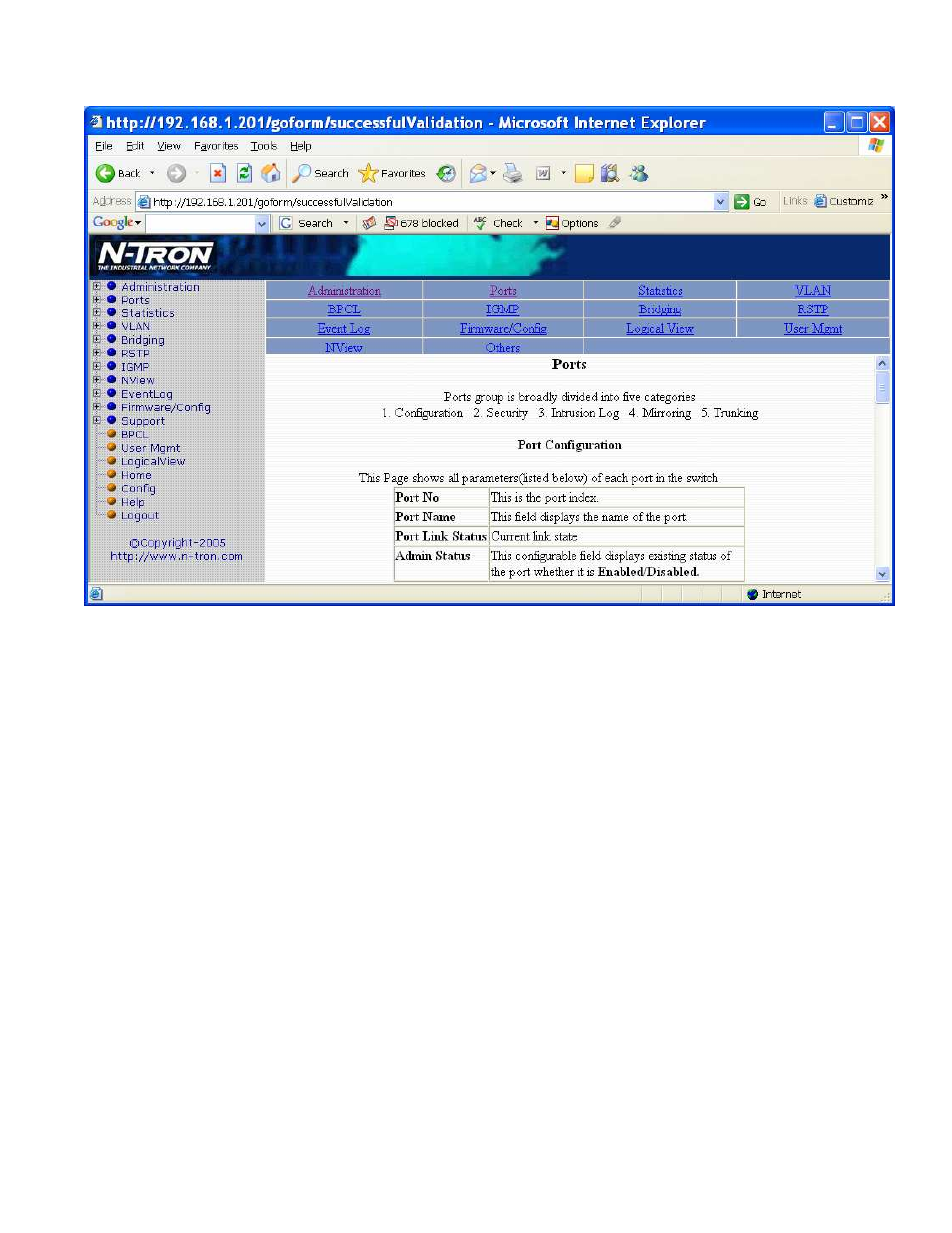Click the Administration link in top table
952x1233 pixels.
click(344, 291)
